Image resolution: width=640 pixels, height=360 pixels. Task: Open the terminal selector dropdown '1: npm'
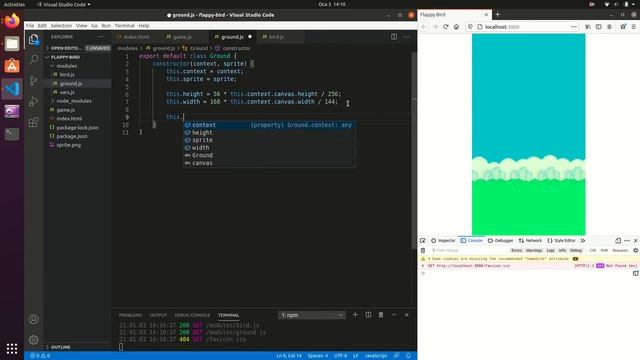click(x=312, y=315)
